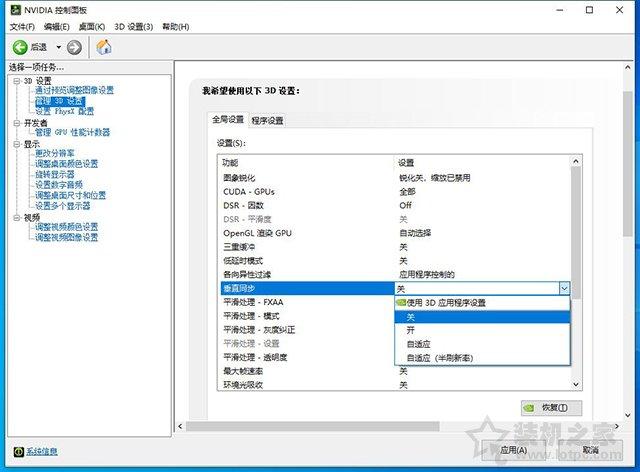The image size is (640, 472).
Task: Click main panel vertical scrollbar thumb
Action: 628,164
